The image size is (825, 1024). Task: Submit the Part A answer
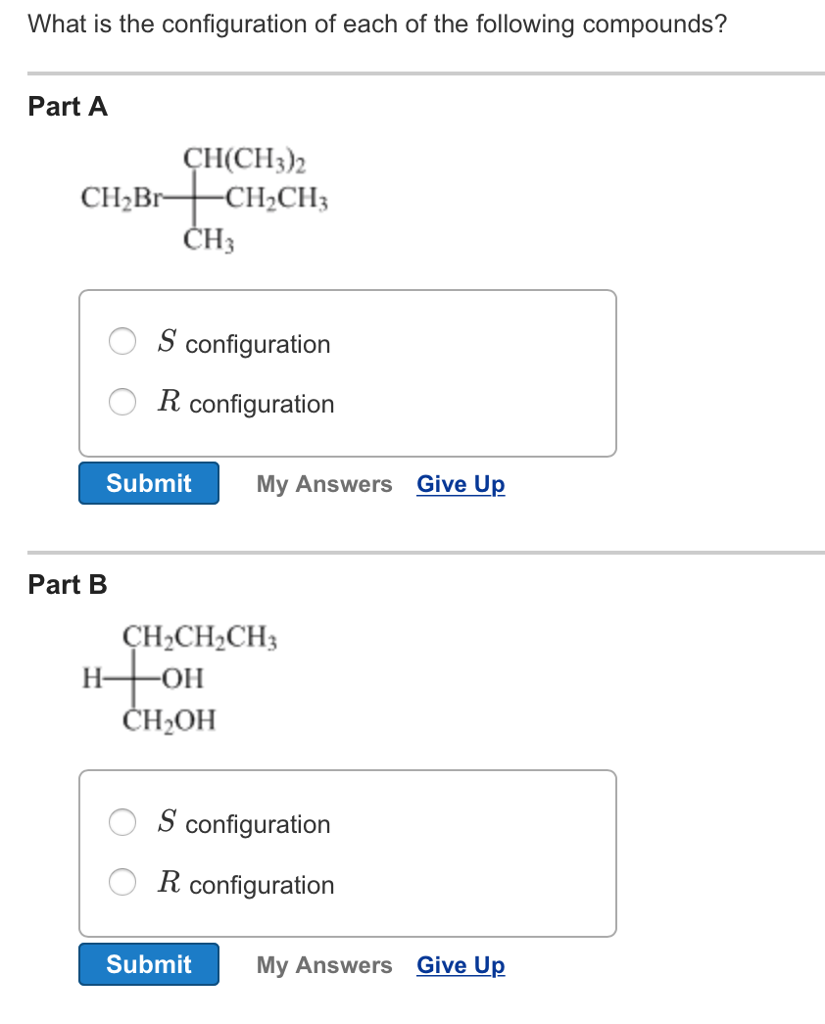[148, 483]
